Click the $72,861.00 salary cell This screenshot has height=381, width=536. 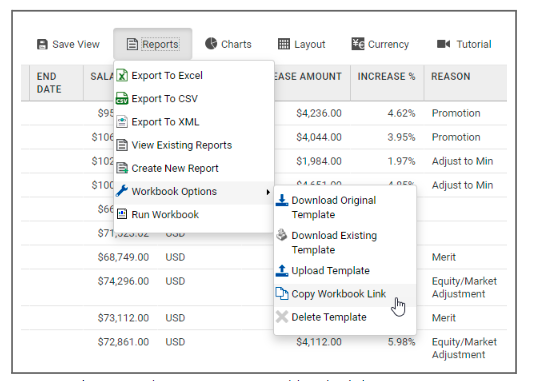tap(123, 342)
